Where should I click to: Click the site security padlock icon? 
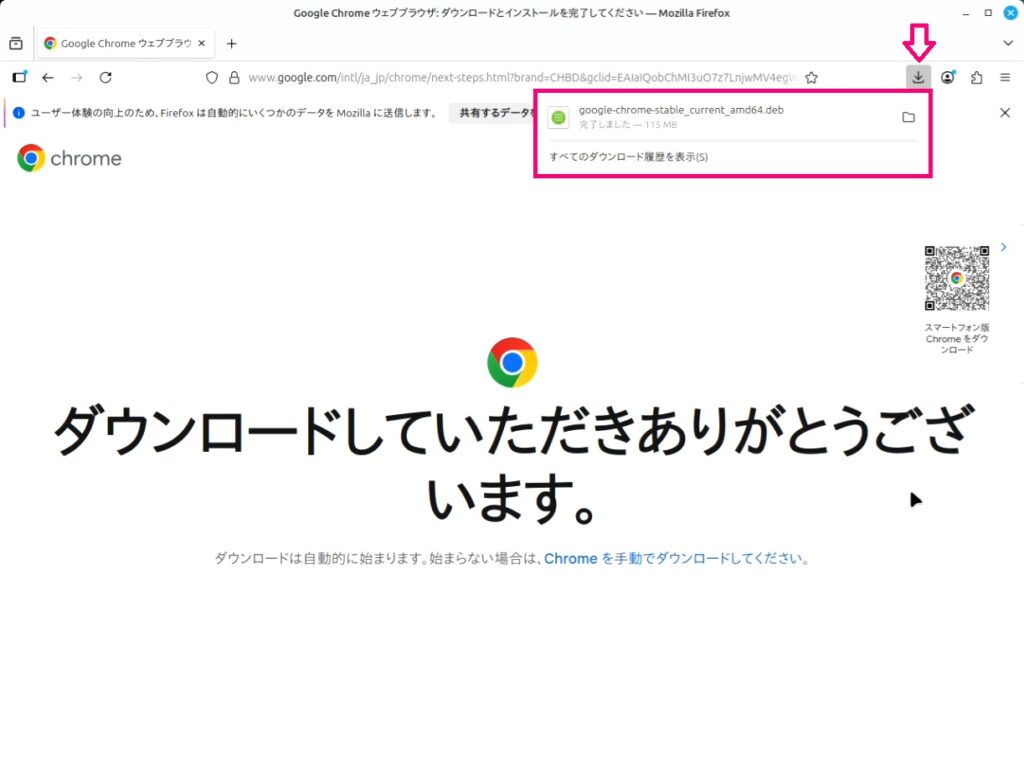(x=234, y=77)
